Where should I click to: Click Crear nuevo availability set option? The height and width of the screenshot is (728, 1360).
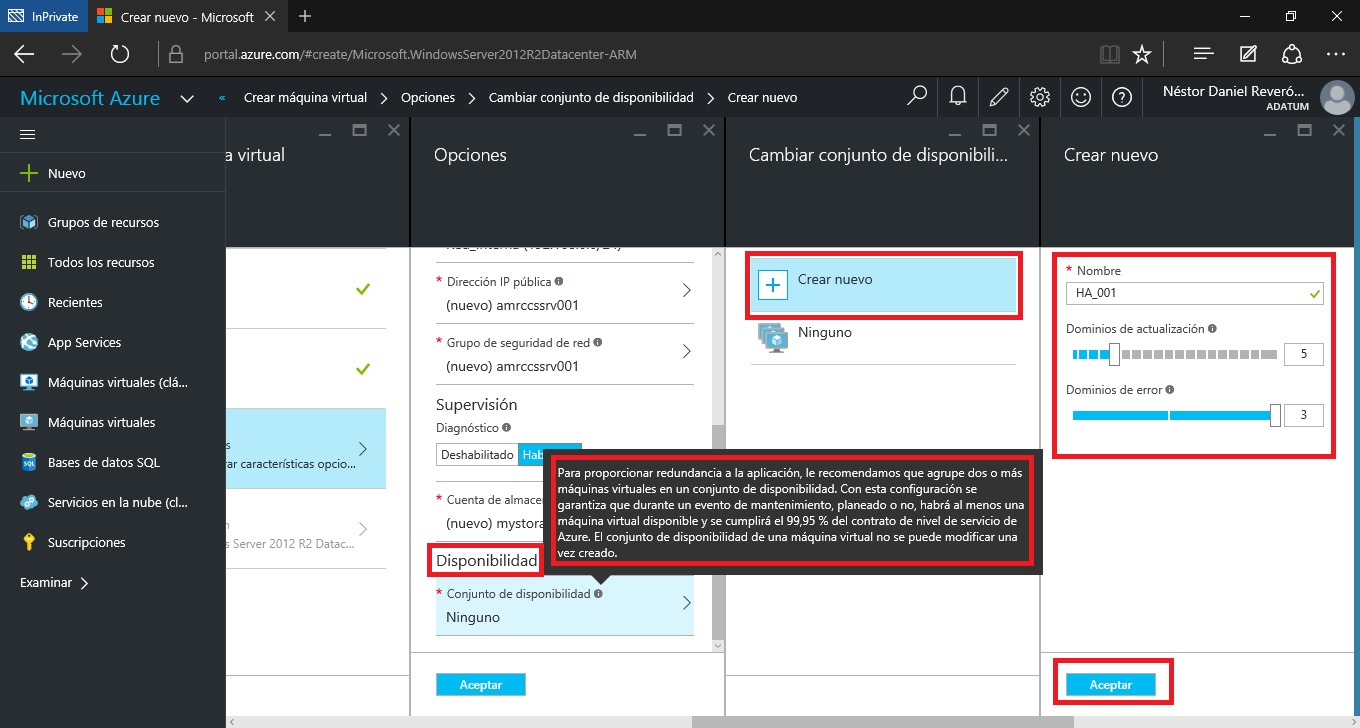tap(884, 284)
